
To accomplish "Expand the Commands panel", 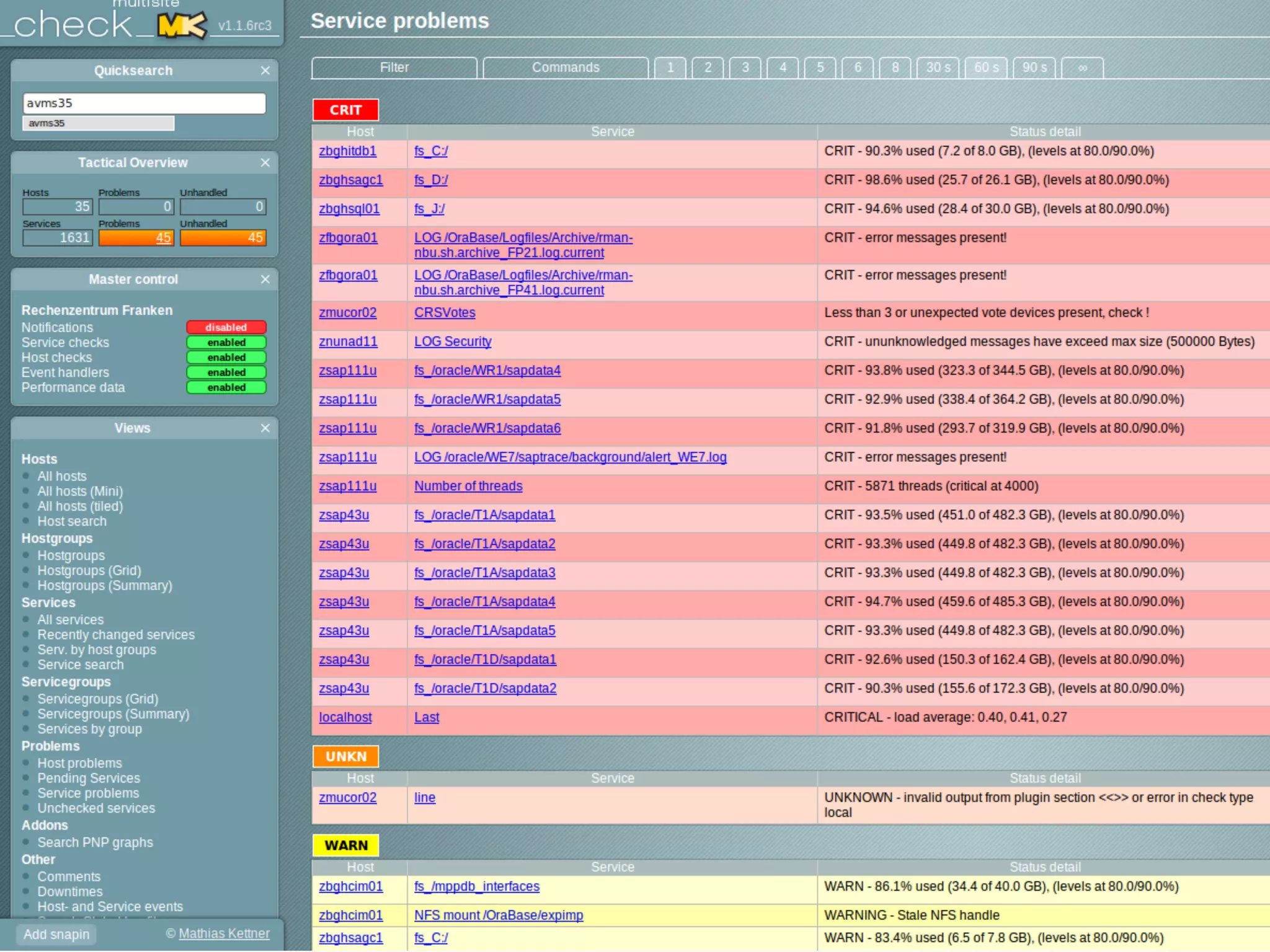I will click(x=565, y=68).
